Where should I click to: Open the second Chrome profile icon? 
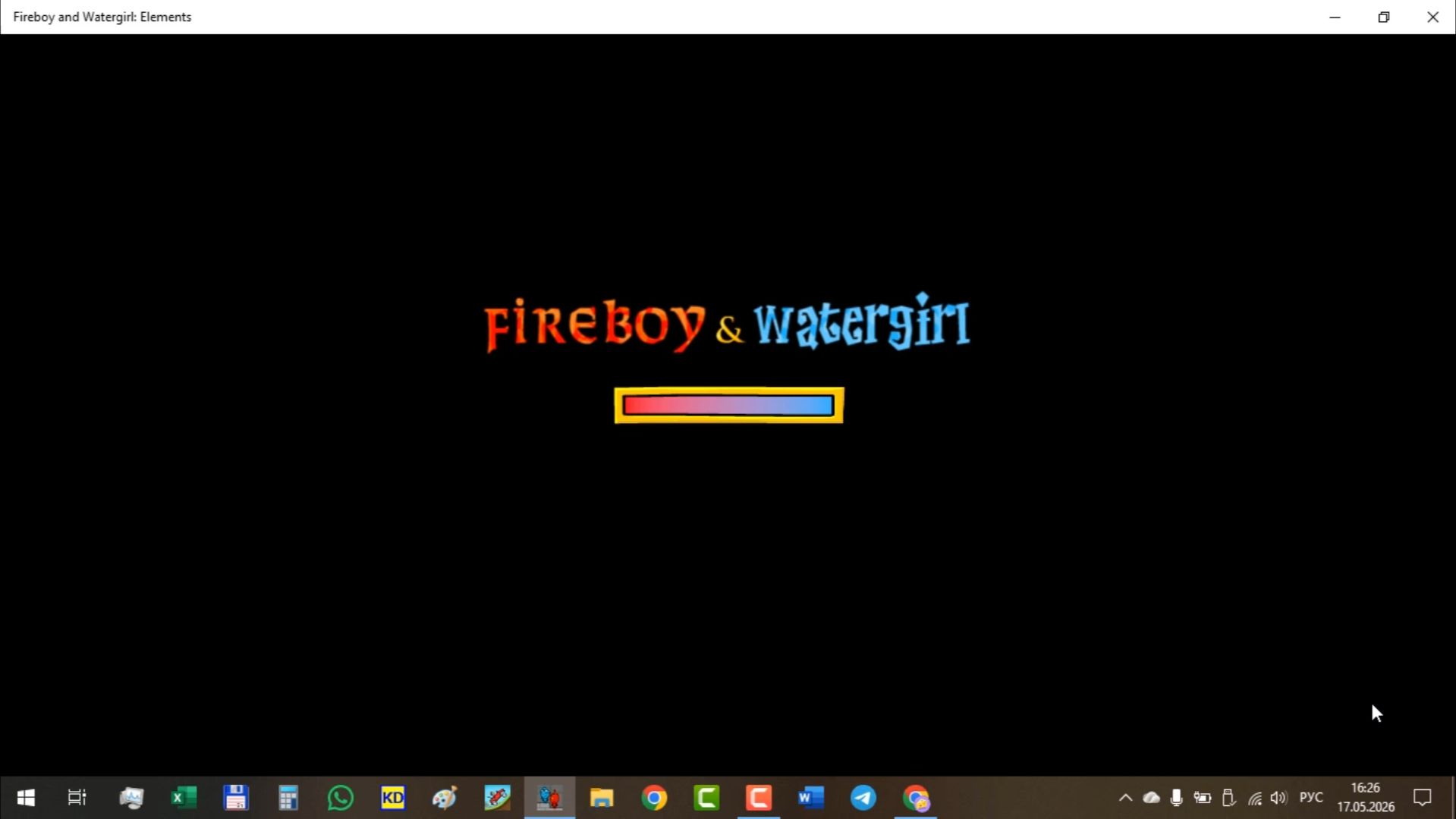916,798
